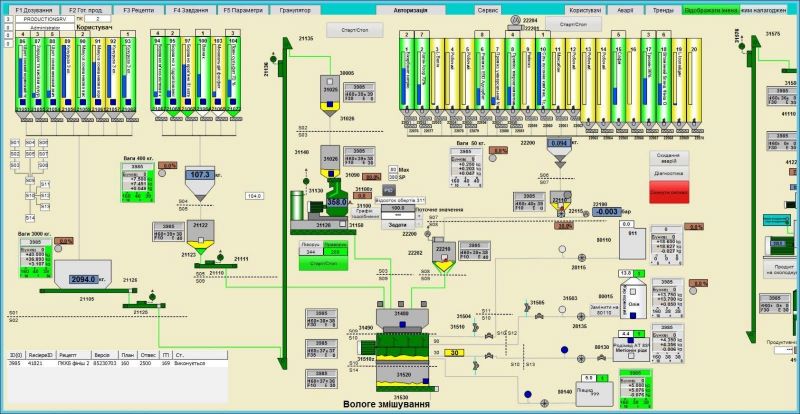Select the Ліворуч mode button
Viewport: 800px width, 414px height.
coord(311,244)
